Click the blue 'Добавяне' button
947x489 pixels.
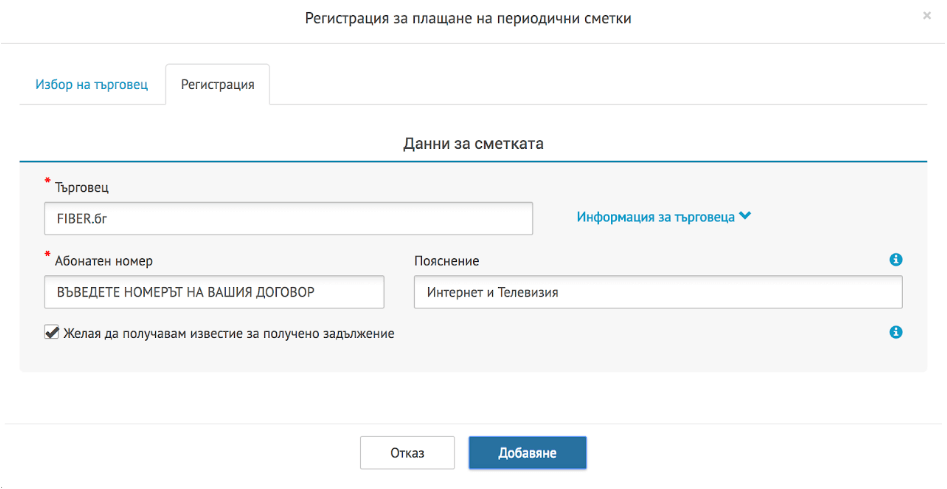527,453
